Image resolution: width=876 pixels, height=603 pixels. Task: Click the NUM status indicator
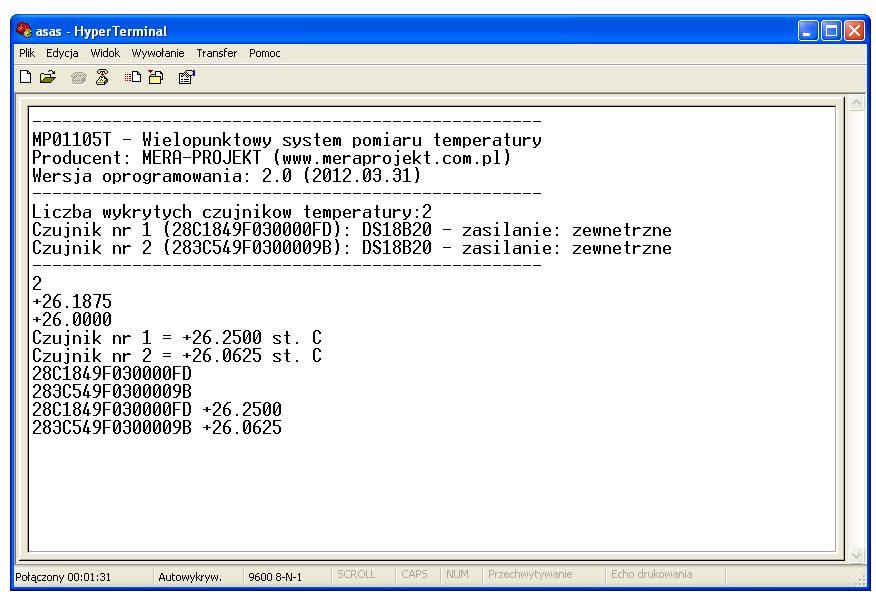(x=457, y=574)
